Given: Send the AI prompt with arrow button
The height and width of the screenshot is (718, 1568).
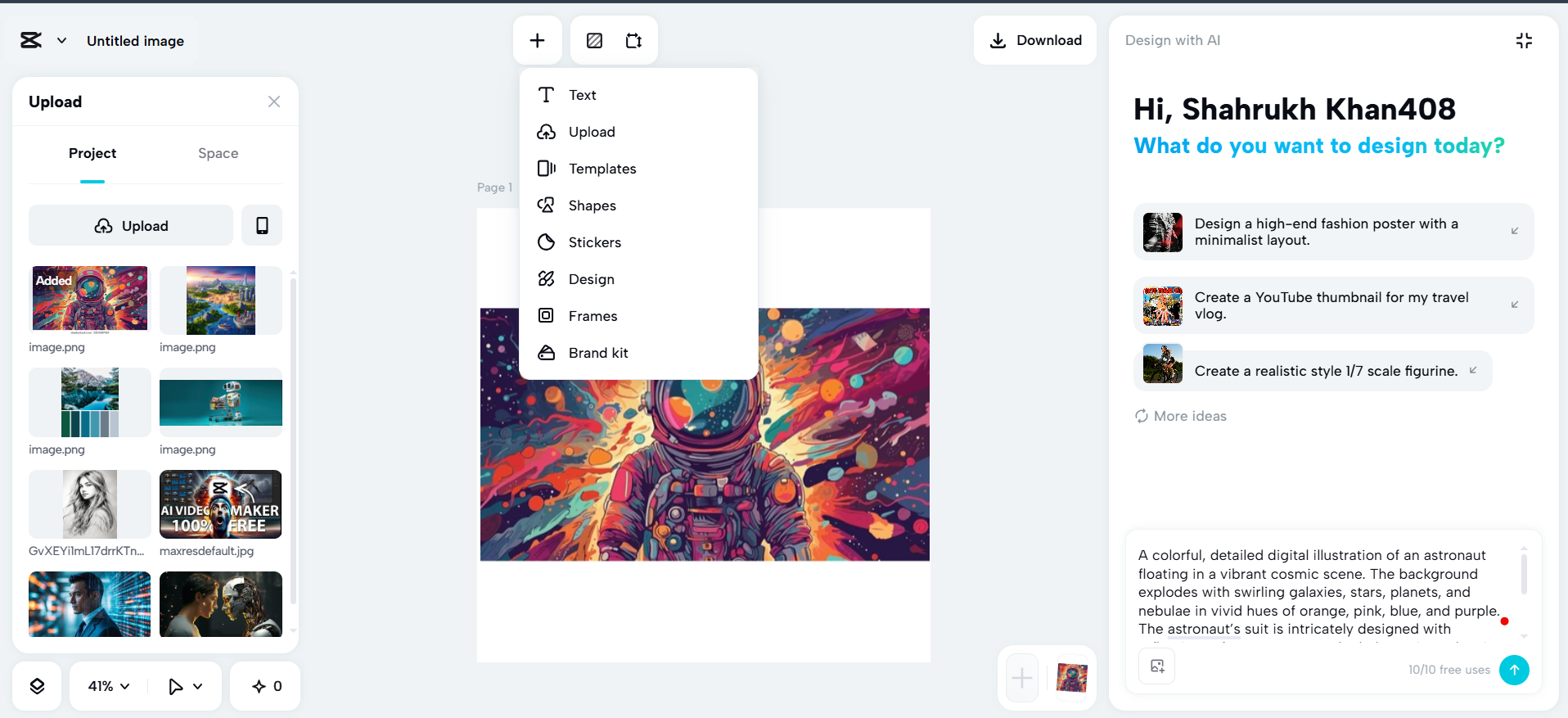Looking at the screenshot, I should pos(1513,670).
